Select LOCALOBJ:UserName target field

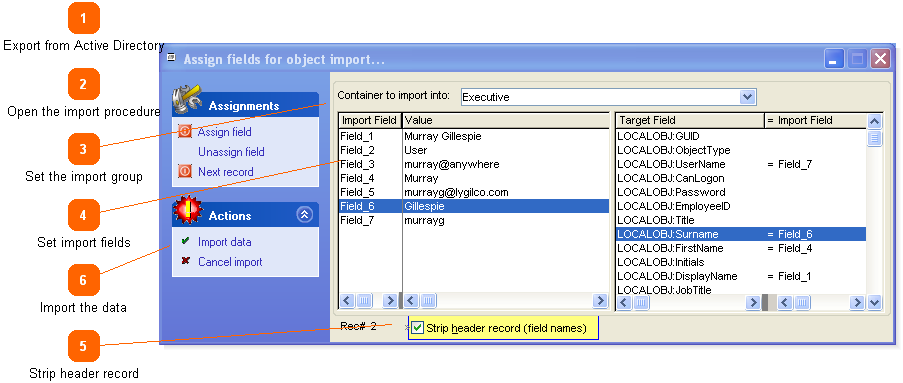pyautogui.click(x=741, y=164)
